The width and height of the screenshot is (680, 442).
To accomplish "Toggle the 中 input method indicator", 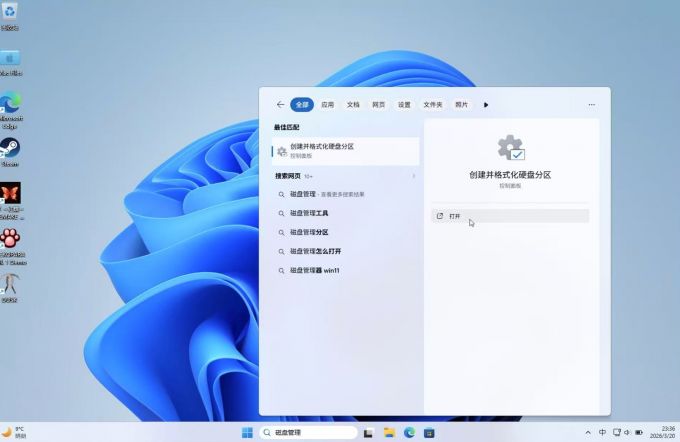I will (602, 432).
